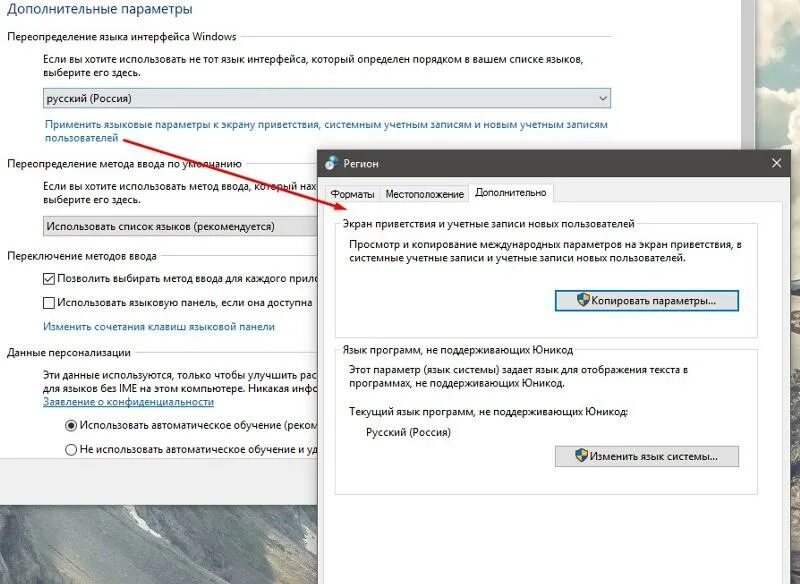
Task: Click the Регион dialog globe icon
Action: pyautogui.click(x=331, y=163)
